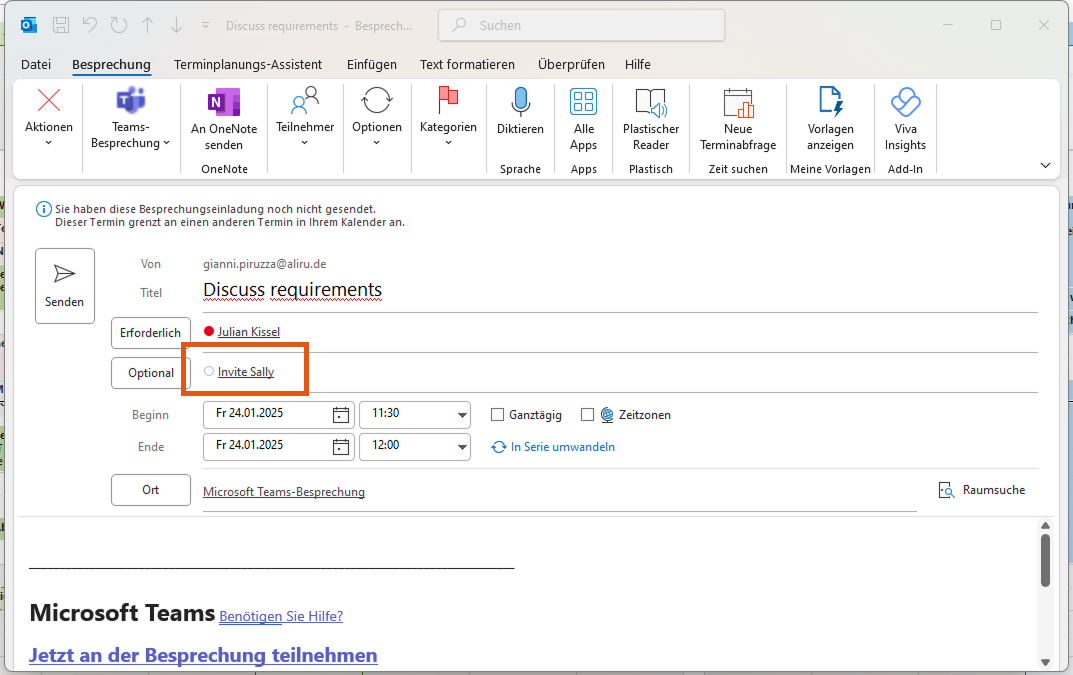The image size is (1073, 675).
Task: Open the Text formatieren tab
Action: (467, 64)
